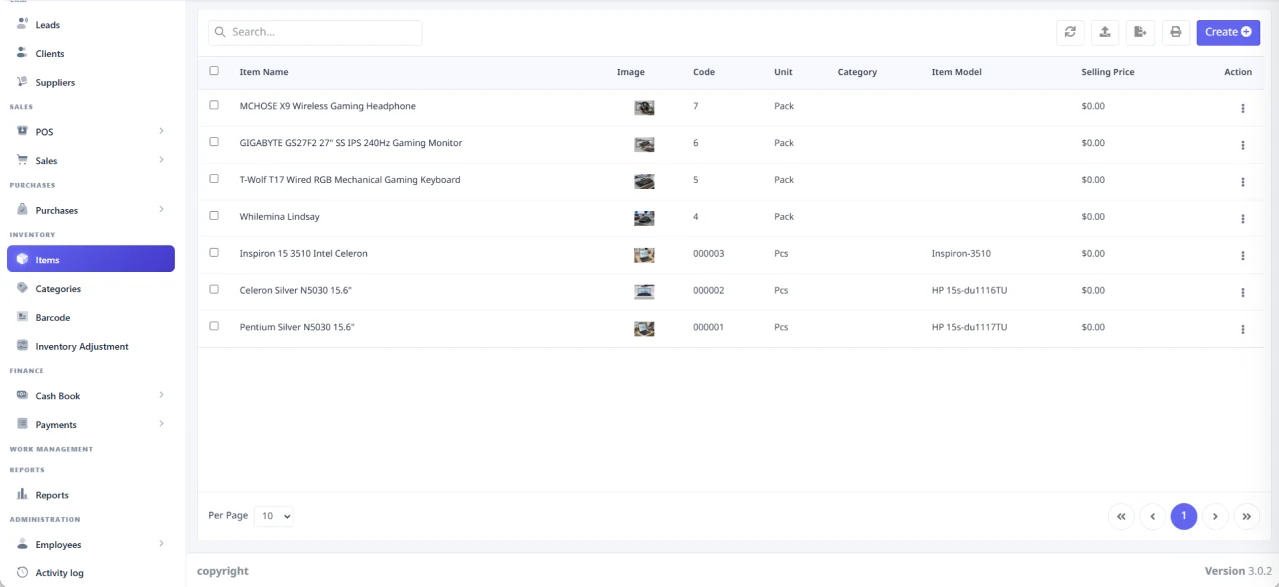The width and height of the screenshot is (1279, 587).
Task: Open action menu for GIGABYTE GS27F2 monitor
Action: coord(1243,145)
